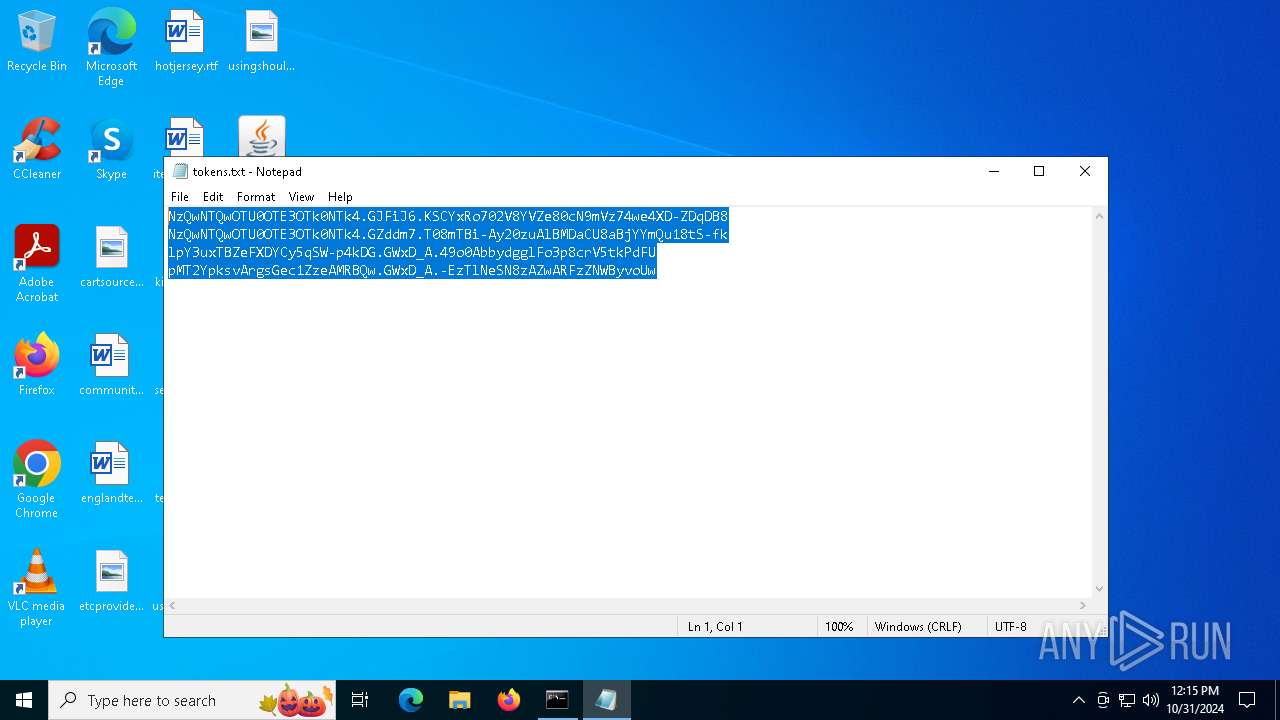Select the Java file icon behind Notepad
This screenshot has height=720, width=1280.
(x=262, y=137)
